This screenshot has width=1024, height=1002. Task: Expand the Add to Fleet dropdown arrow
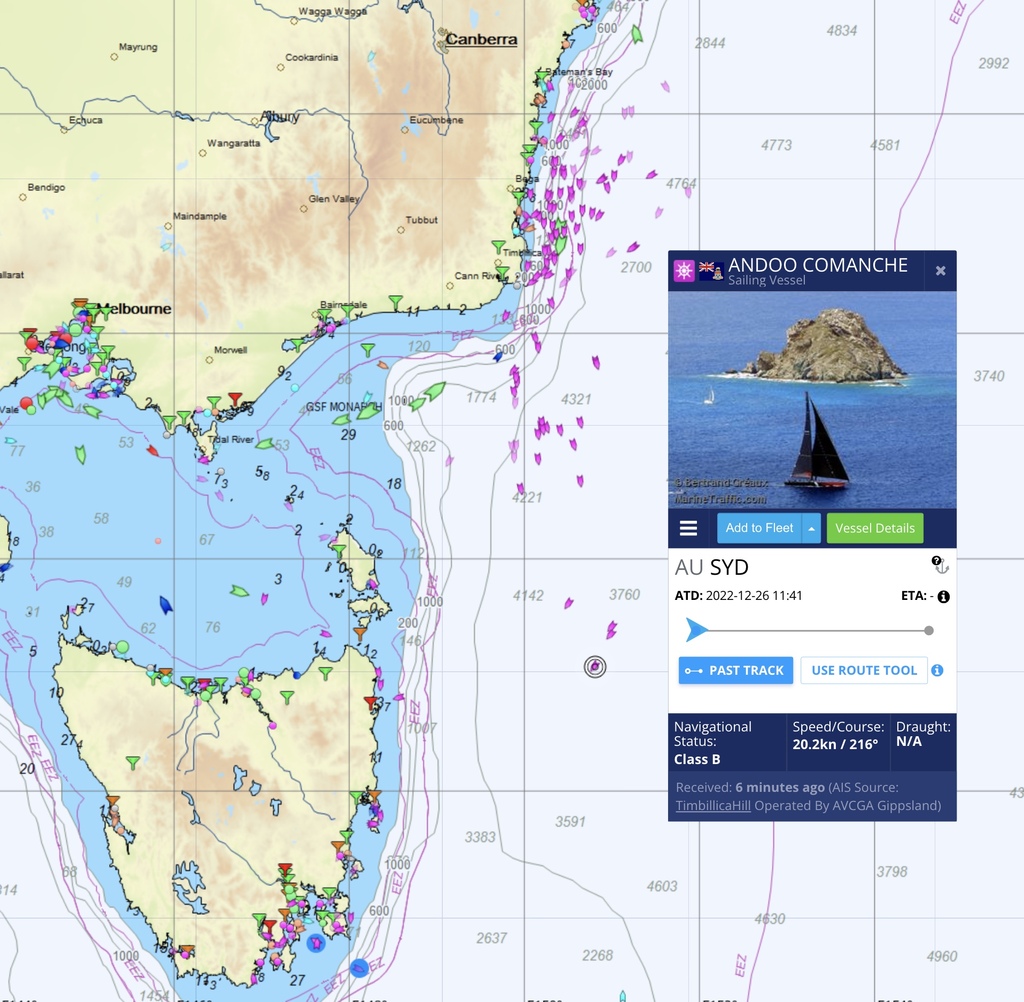point(811,528)
